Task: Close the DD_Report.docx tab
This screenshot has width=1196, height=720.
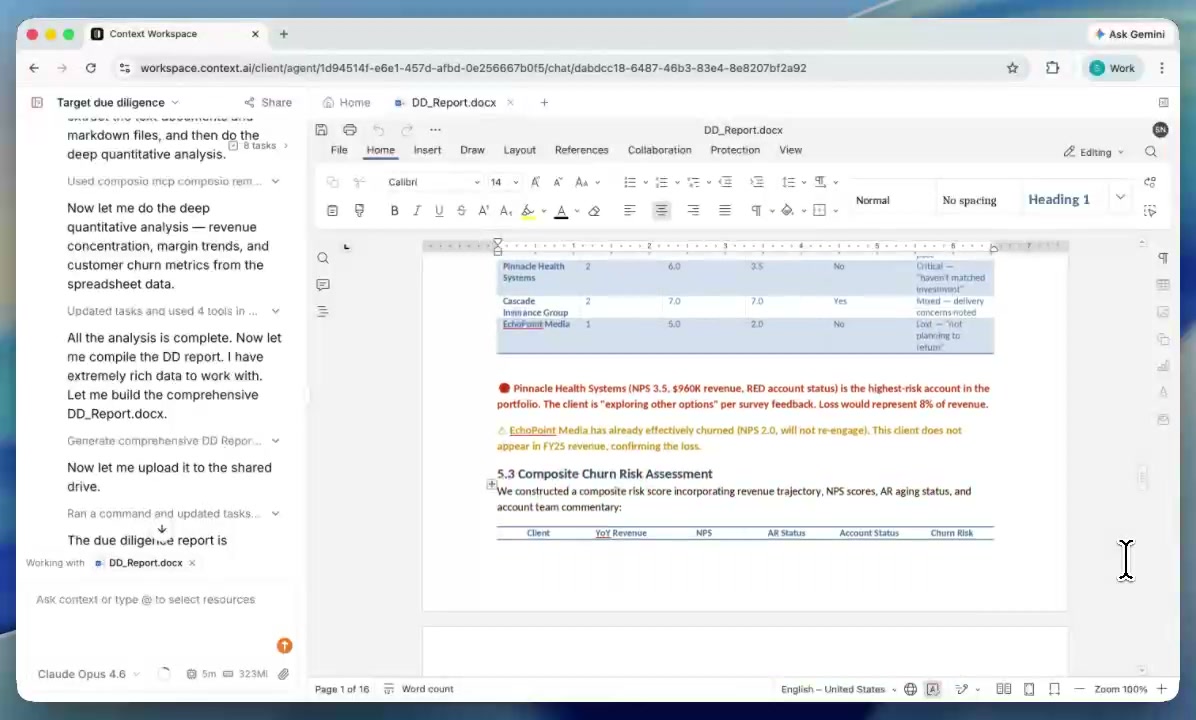Action: click(510, 102)
